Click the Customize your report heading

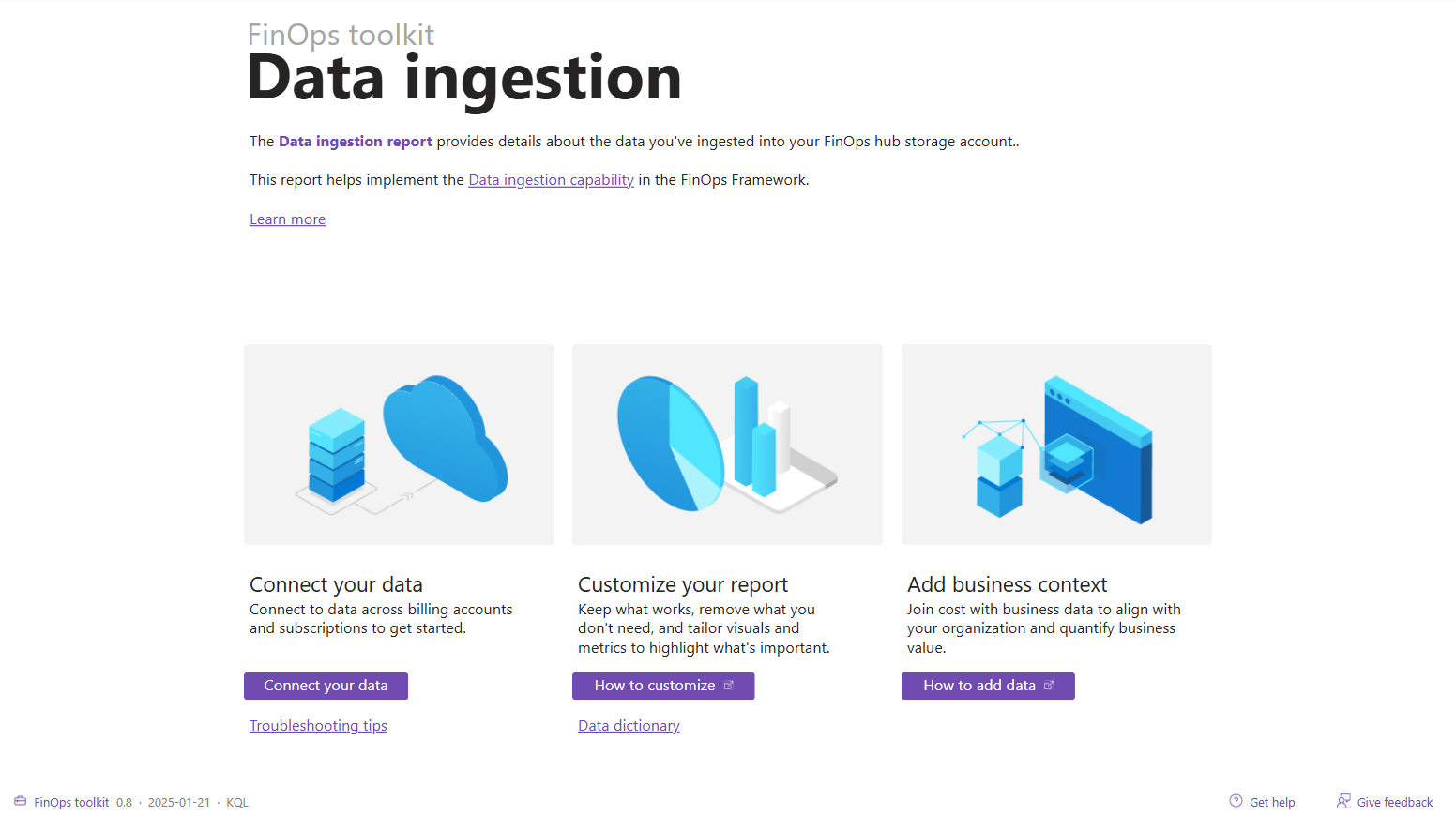[x=682, y=585]
